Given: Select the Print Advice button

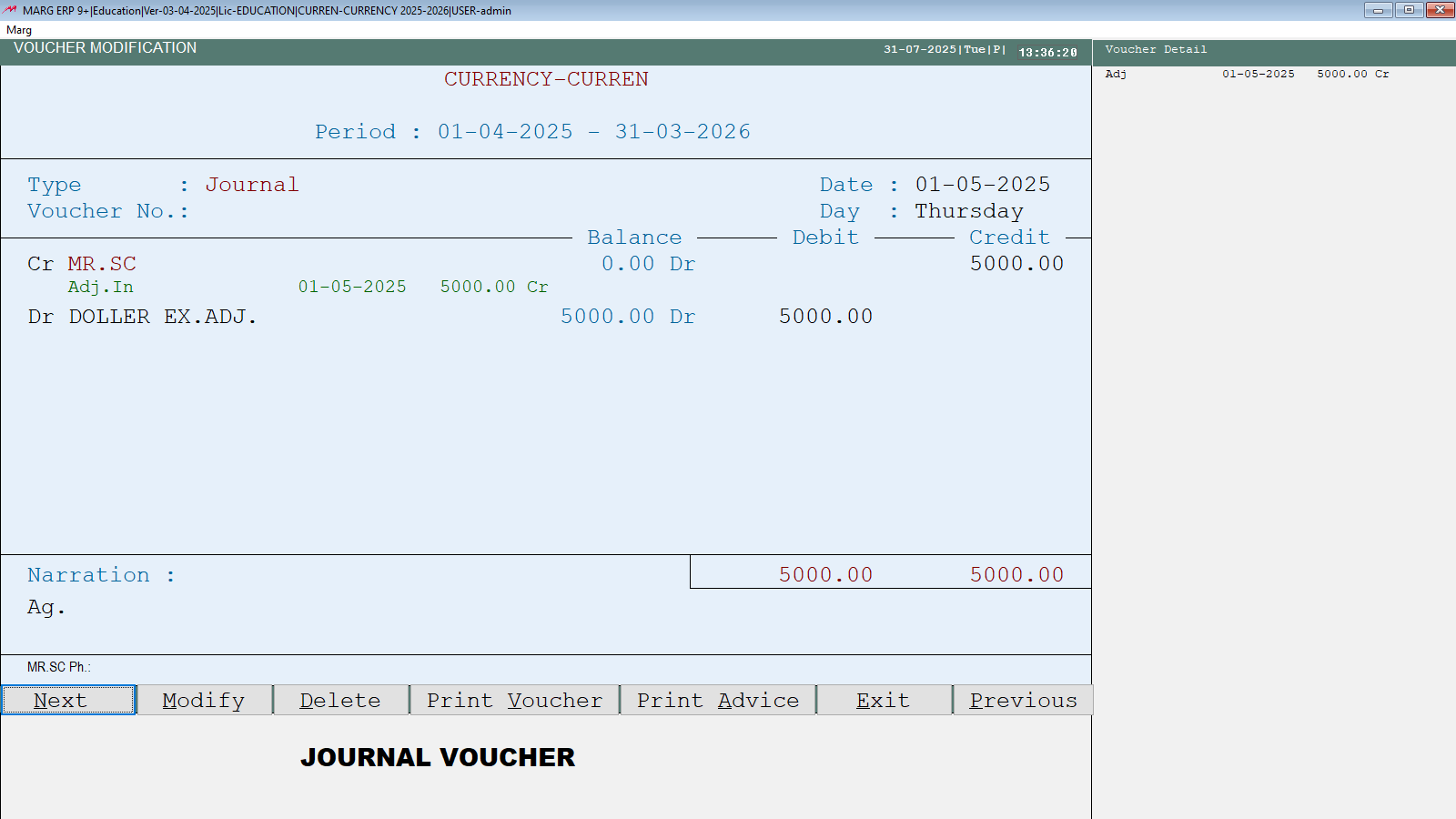Looking at the screenshot, I should pyautogui.click(x=717, y=700).
